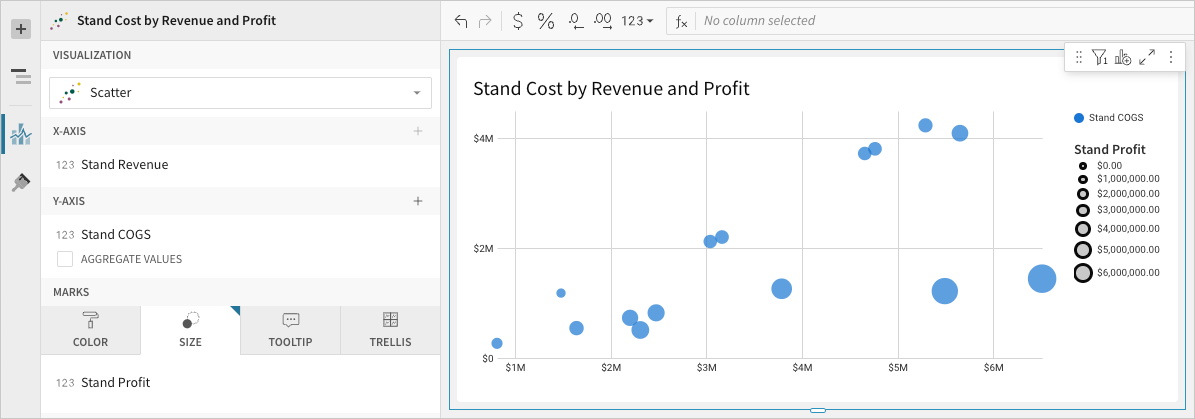Click the increase decimal places icon
Viewport: 1195px width, 419px height.
(603, 21)
